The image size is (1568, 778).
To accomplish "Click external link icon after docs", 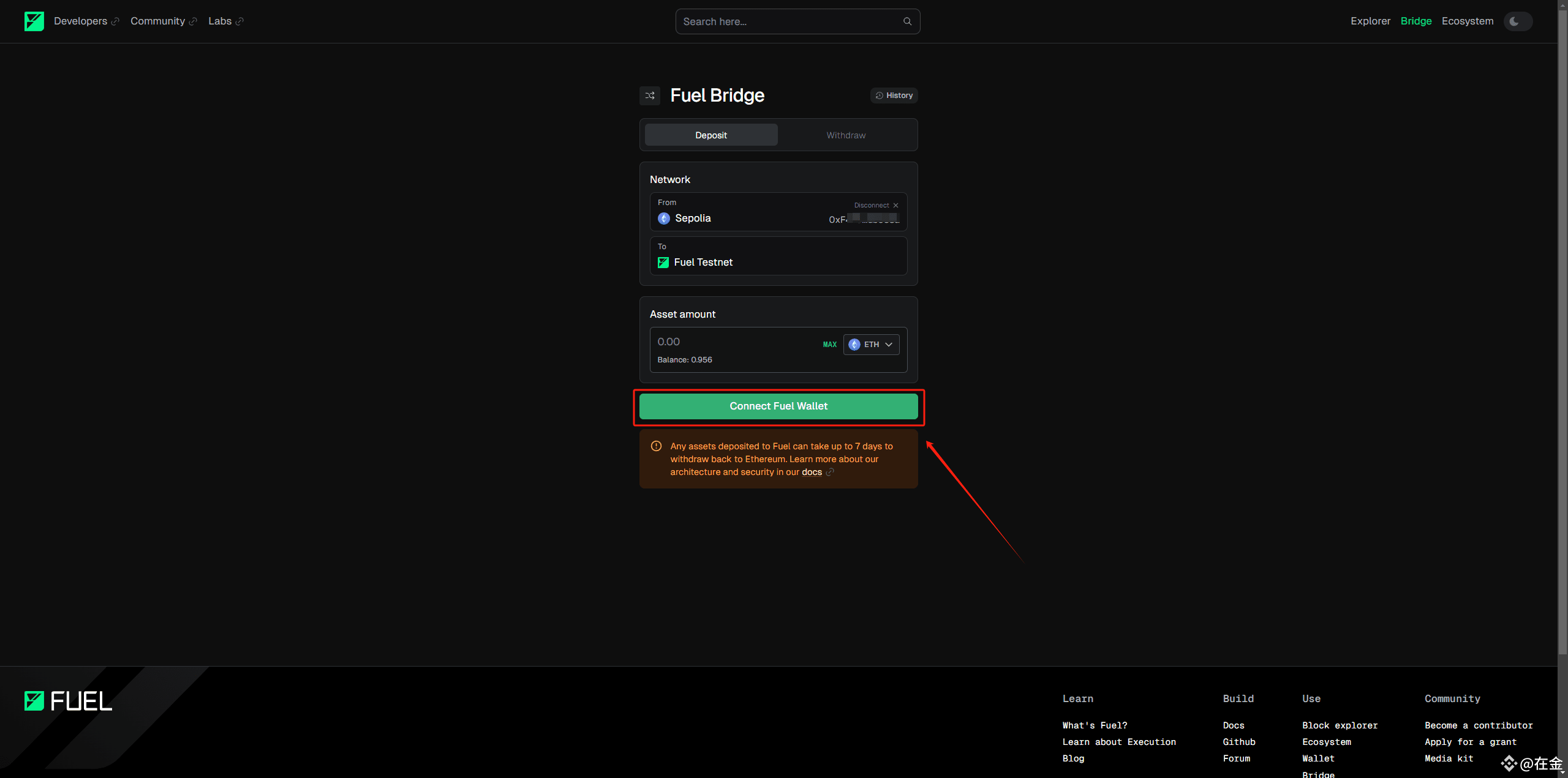I will pyautogui.click(x=830, y=472).
